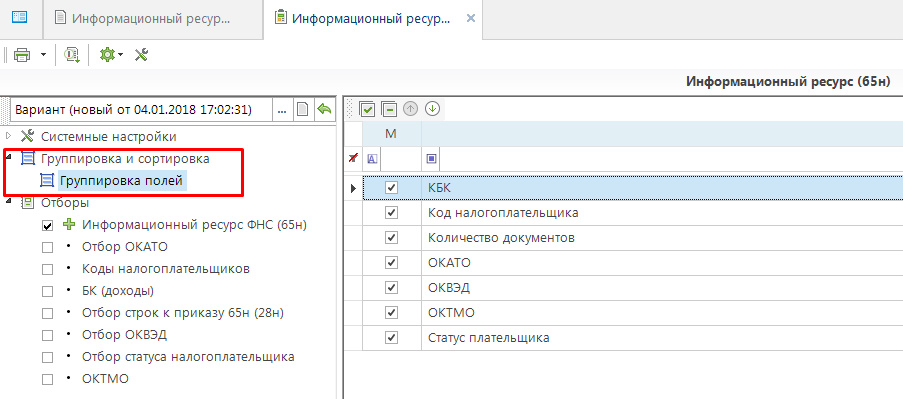903x399 pixels.
Task: Click the new variant page icon
Action: (x=302, y=109)
